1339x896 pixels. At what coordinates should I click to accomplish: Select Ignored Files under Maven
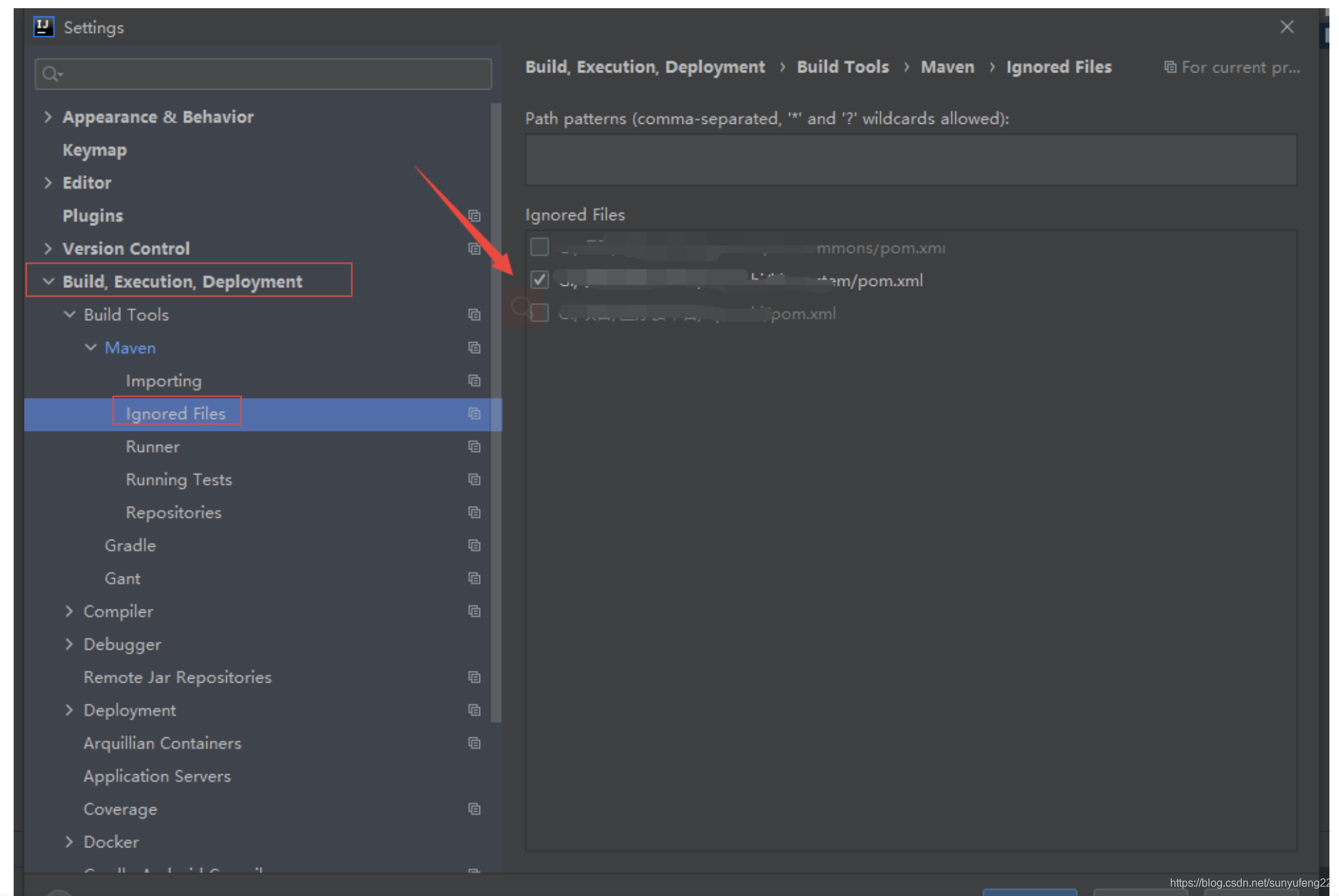[x=176, y=414]
